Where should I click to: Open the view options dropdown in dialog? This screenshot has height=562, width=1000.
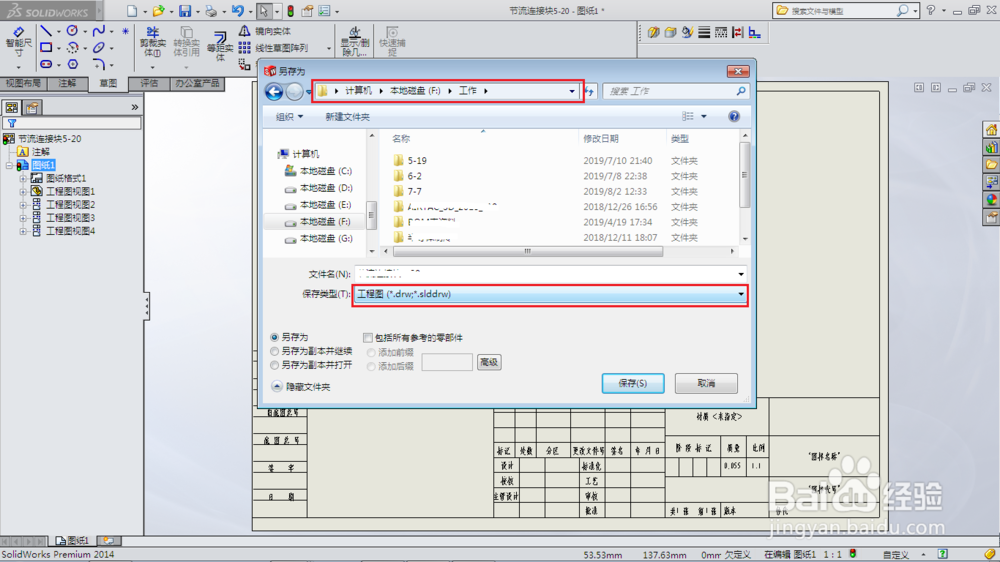[704, 117]
